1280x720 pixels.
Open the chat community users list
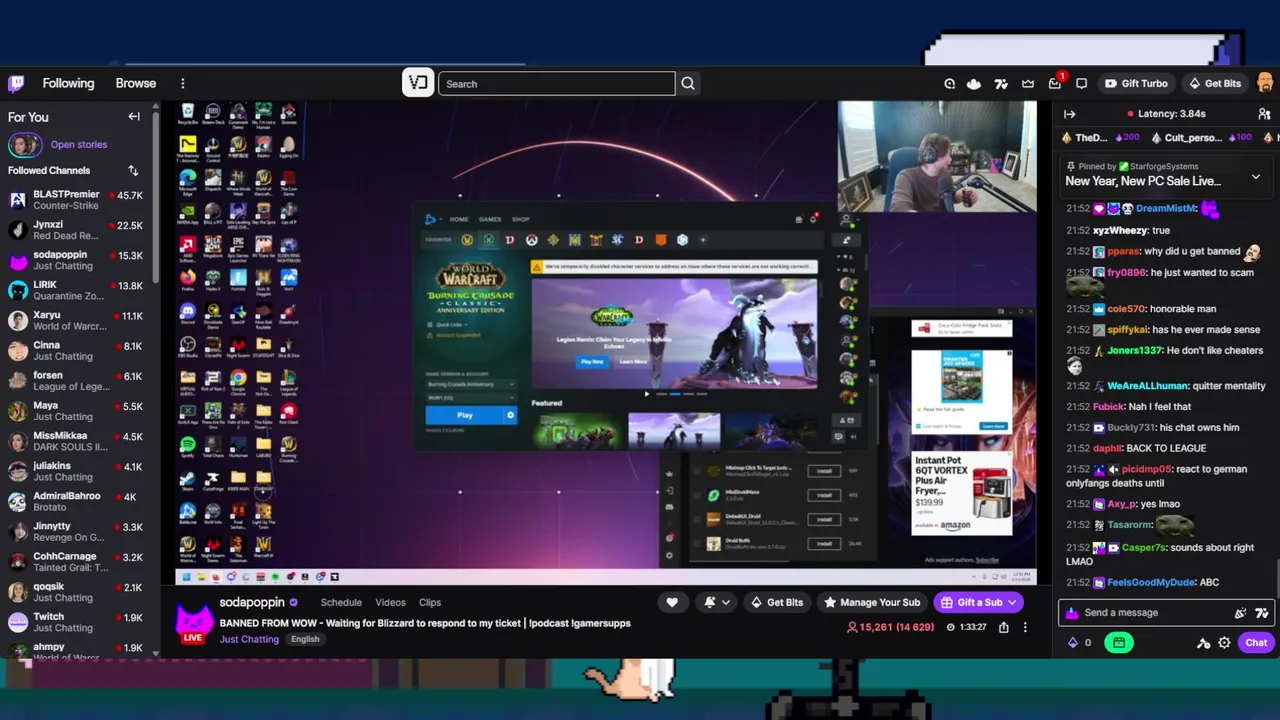tap(1264, 114)
